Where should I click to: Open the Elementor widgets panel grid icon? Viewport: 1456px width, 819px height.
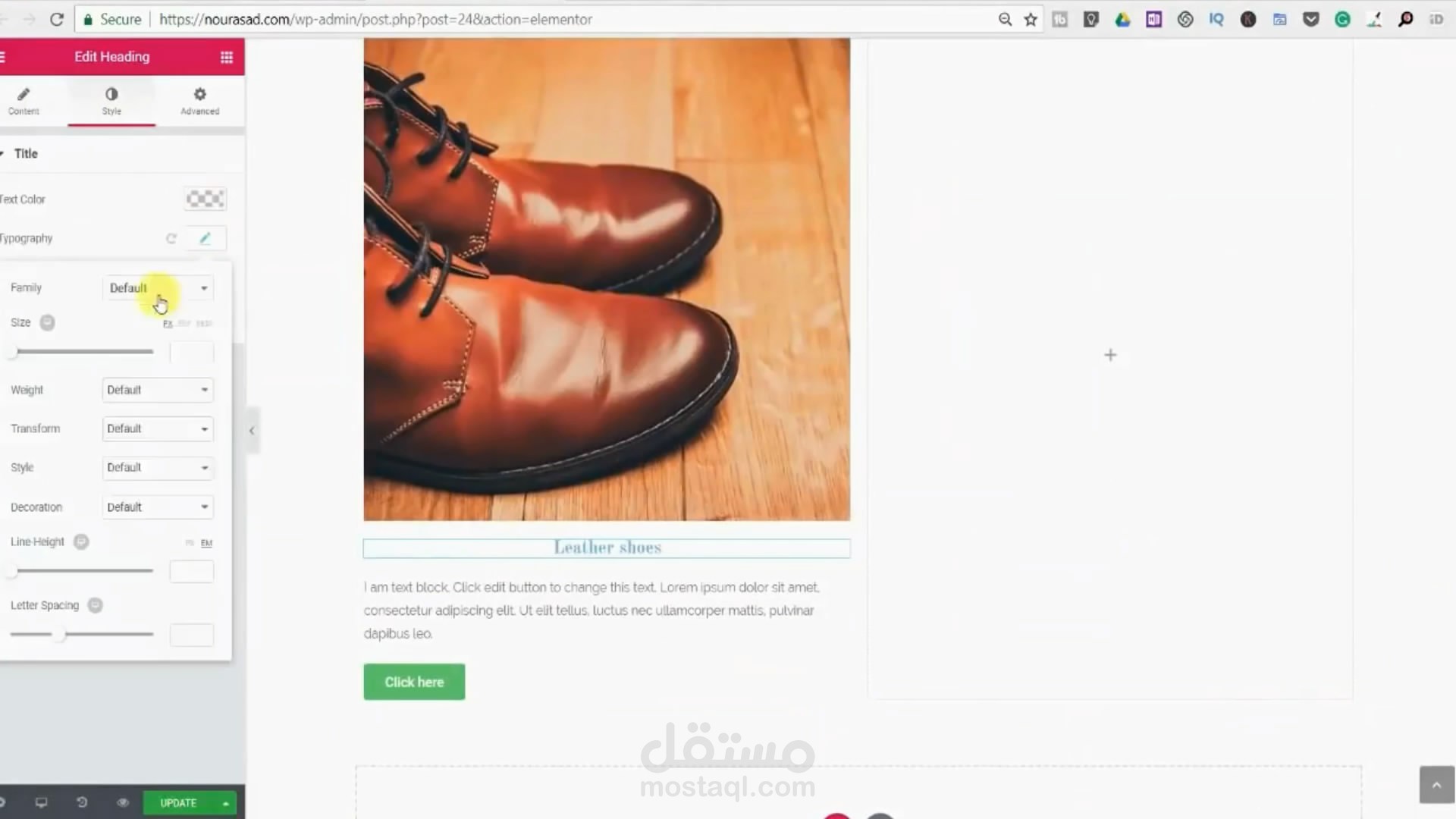pyautogui.click(x=226, y=57)
